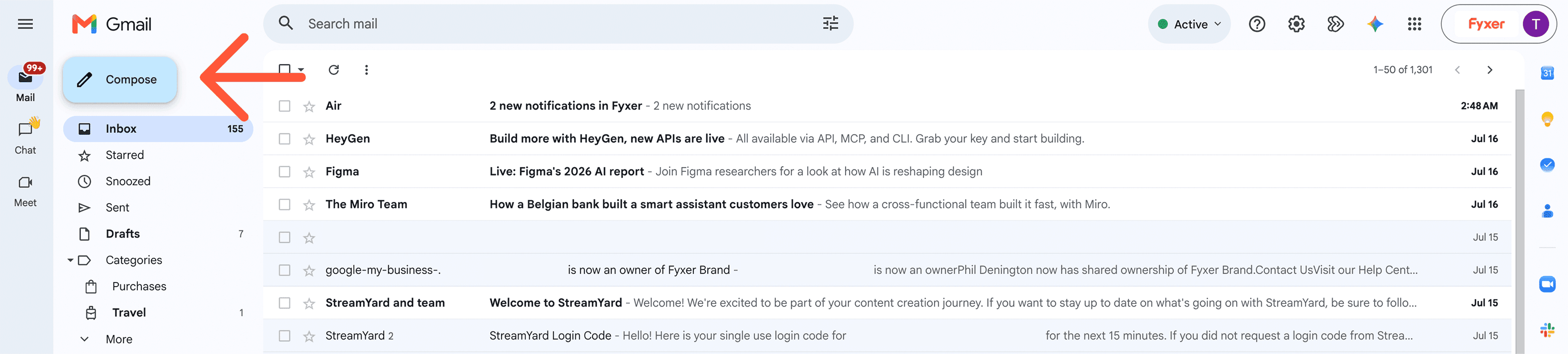Open the Welcome to StreamYard email
Image resolution: width=1568 pixels, height=354 pixels.
(x=887, y=303)
